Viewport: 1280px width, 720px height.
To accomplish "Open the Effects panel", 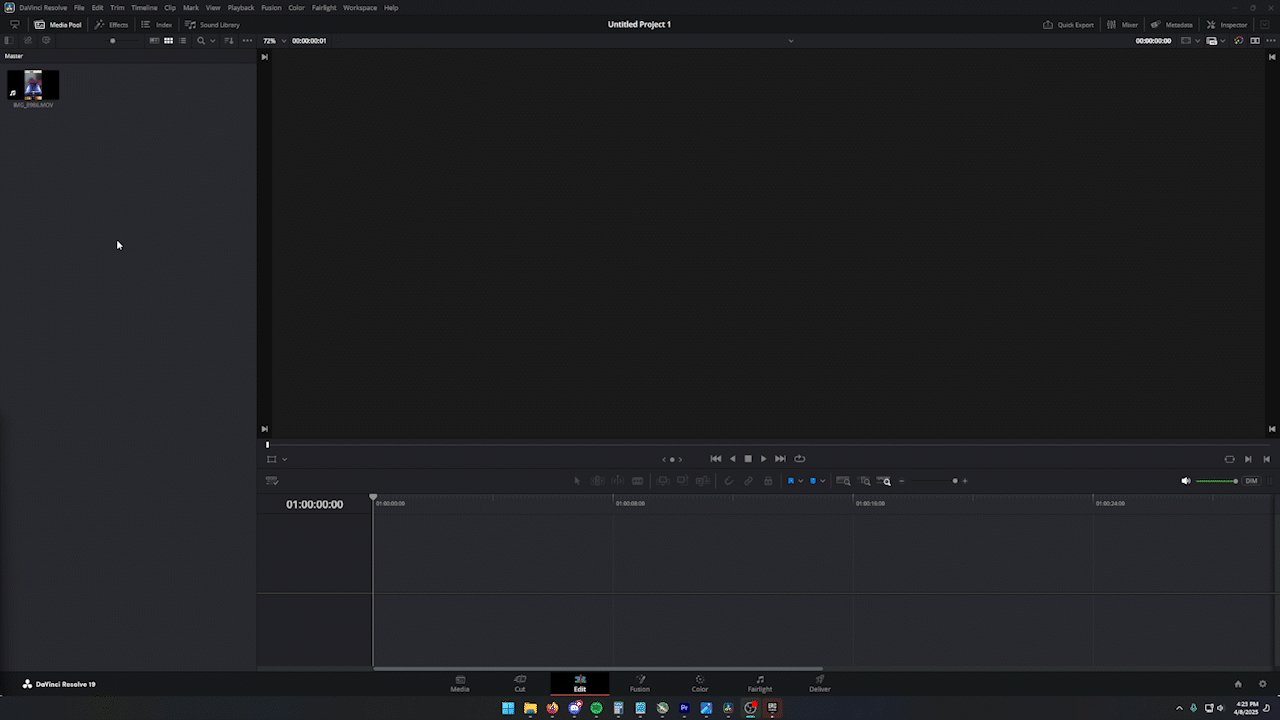I will [112, 24].
